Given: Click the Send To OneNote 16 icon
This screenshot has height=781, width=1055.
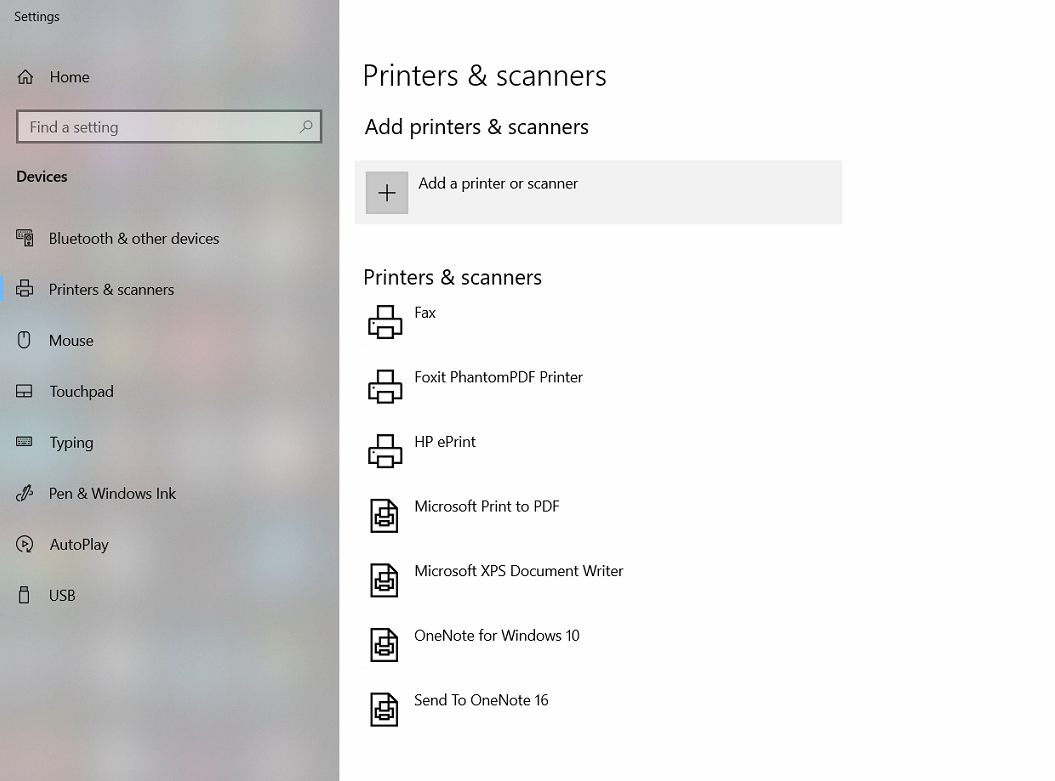Looking at the screenshot, I should (384, 710).
